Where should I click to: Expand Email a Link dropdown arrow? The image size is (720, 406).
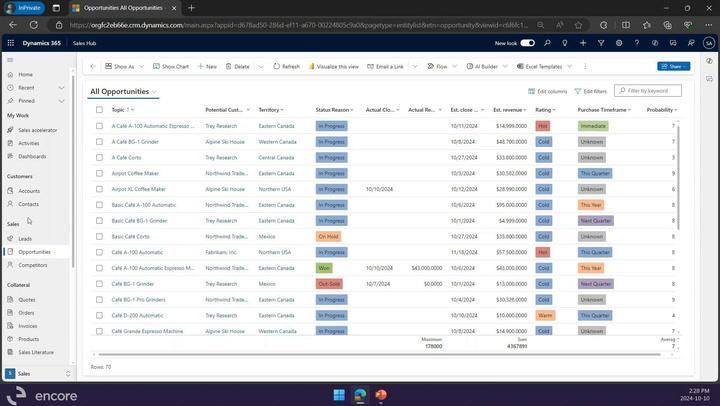tap(415, 66)
